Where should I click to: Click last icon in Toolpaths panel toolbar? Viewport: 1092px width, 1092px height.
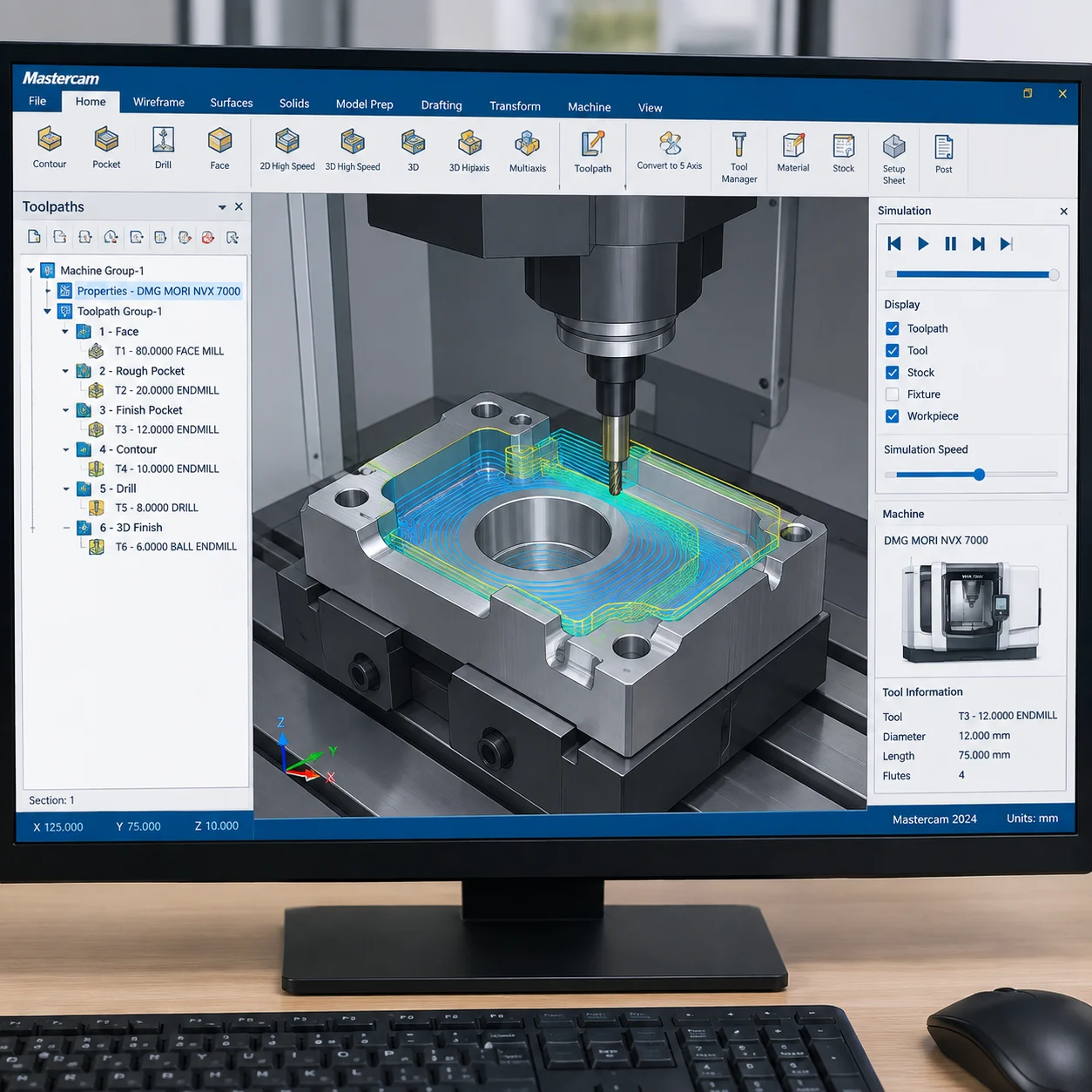[x=233, y=237]
